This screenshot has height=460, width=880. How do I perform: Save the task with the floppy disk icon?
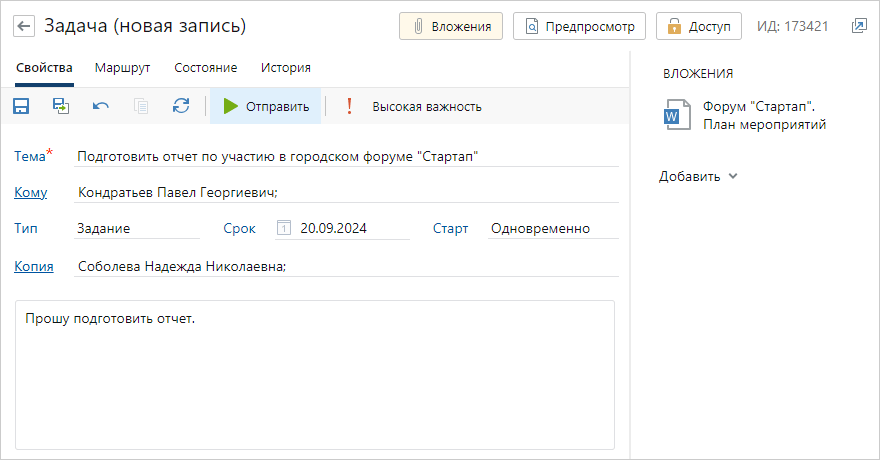[21, 106]
